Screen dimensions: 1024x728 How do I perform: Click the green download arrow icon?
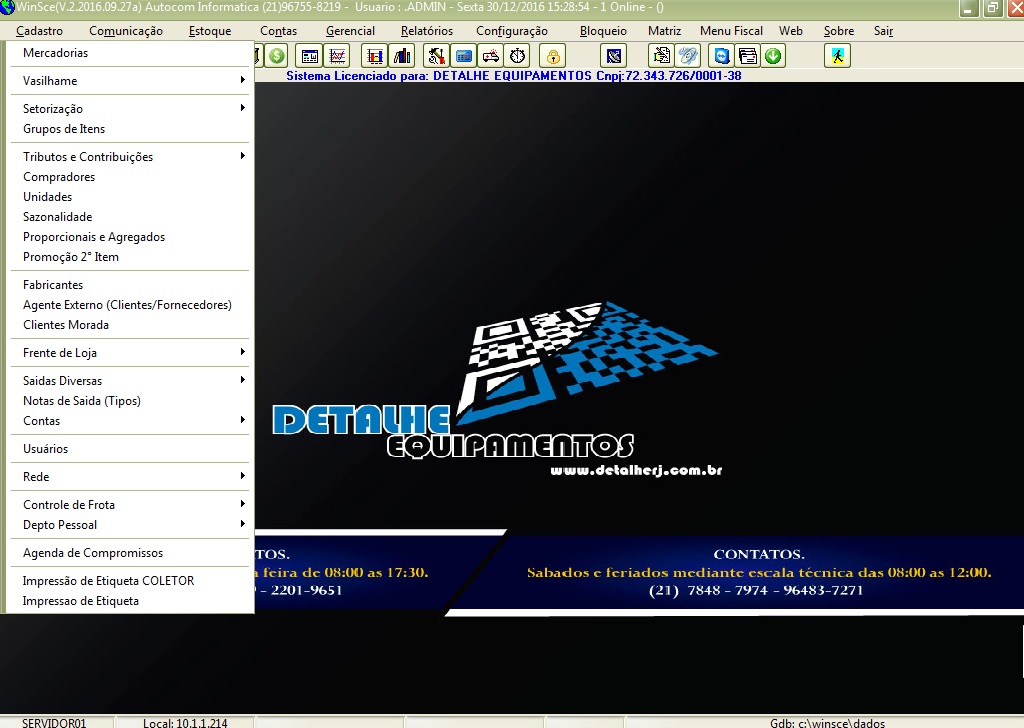(773, 56)
